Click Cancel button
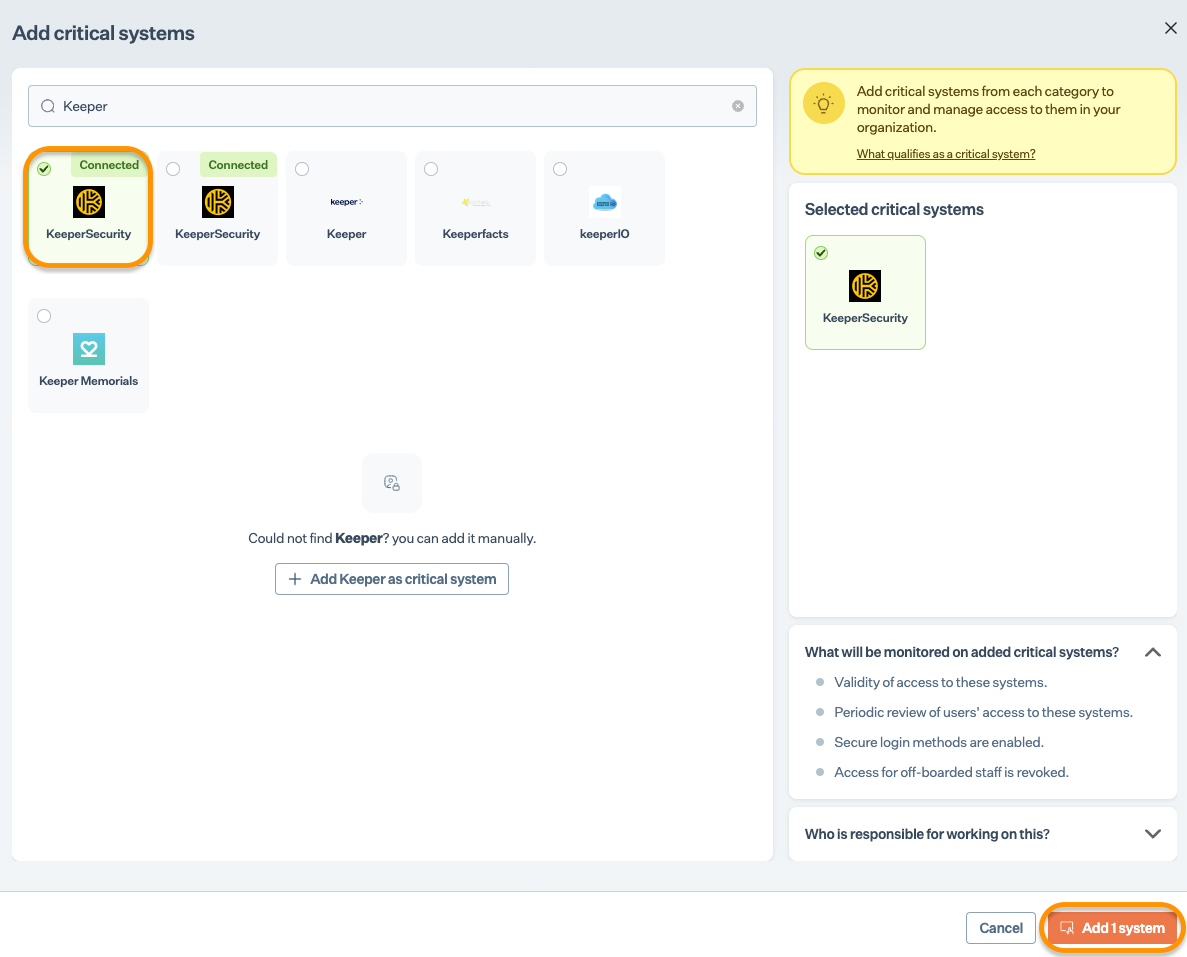The width and height of the screenshot is (1187, 957). 1001,928
